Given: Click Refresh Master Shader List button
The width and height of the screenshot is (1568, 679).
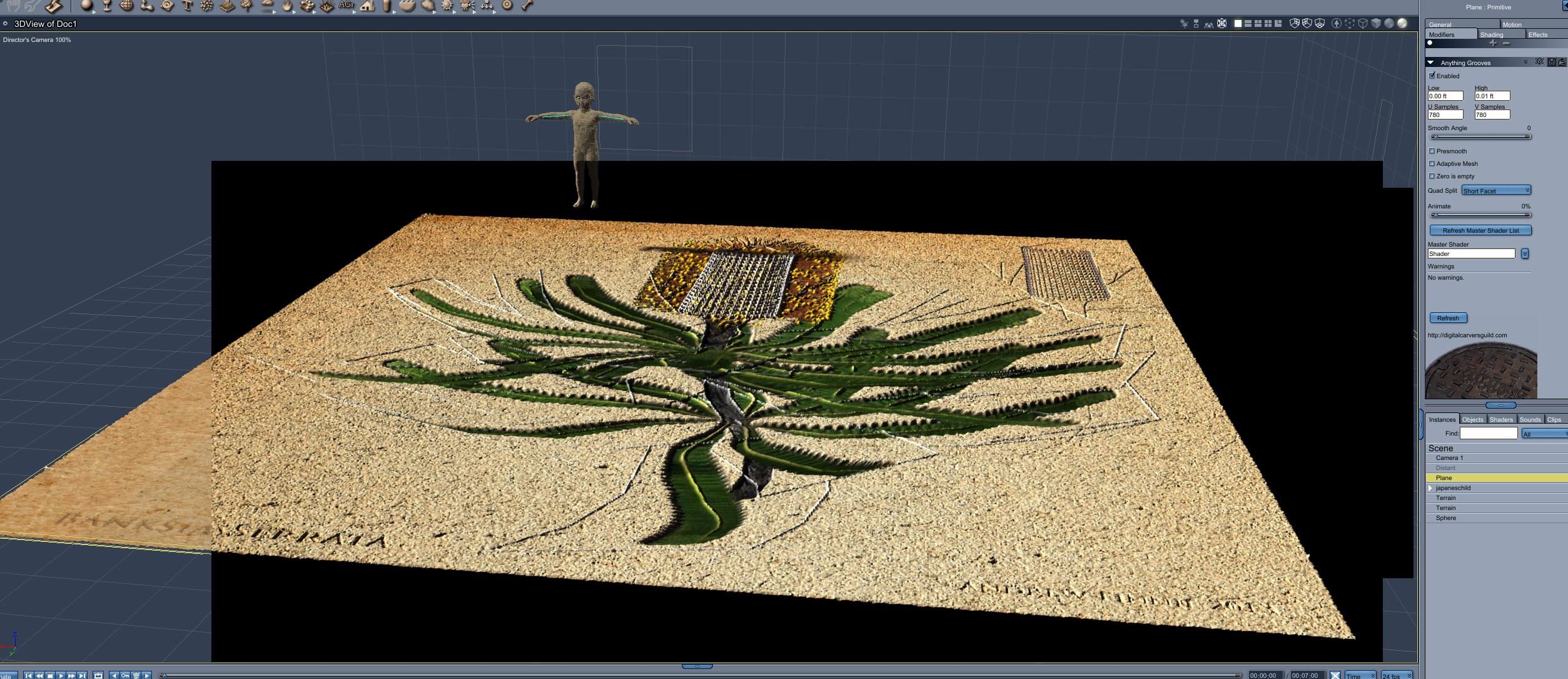Looking at the screenshot, I should [x=1480, y=230].
